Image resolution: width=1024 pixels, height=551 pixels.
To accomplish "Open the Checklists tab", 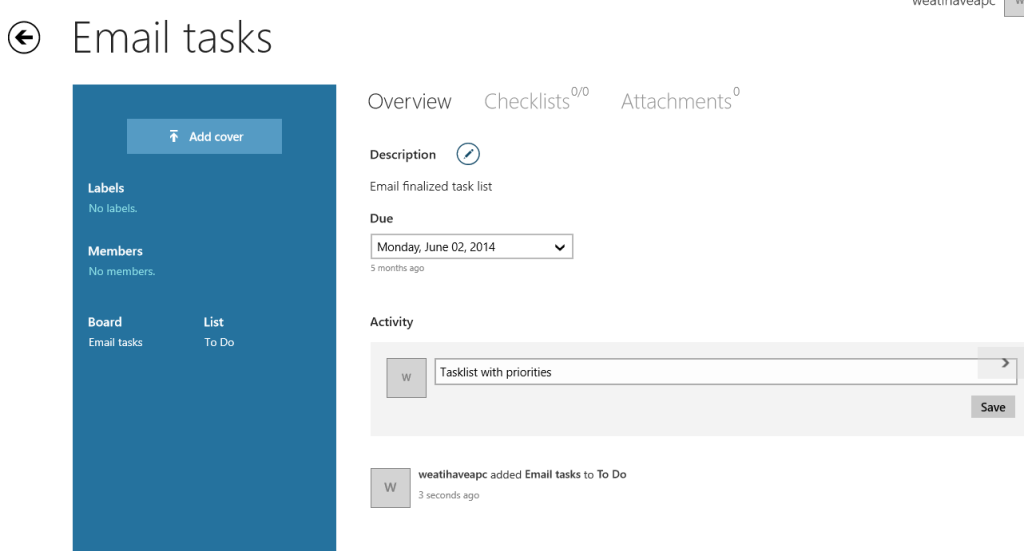I will (x=536, y=100).
